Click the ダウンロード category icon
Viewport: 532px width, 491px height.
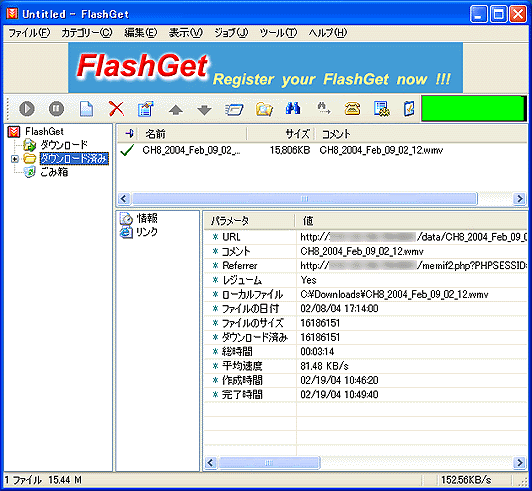pos(30,145)
